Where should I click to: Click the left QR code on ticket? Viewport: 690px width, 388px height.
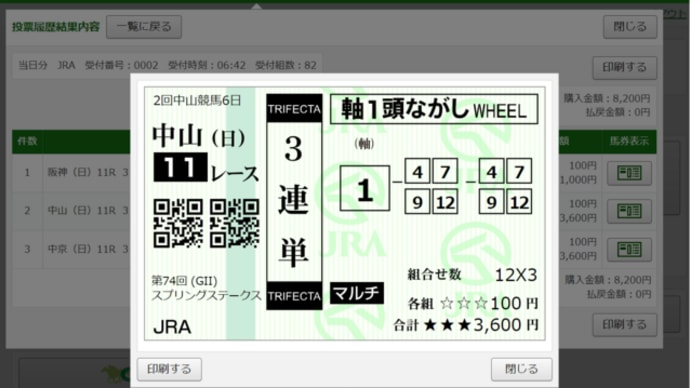178,223
